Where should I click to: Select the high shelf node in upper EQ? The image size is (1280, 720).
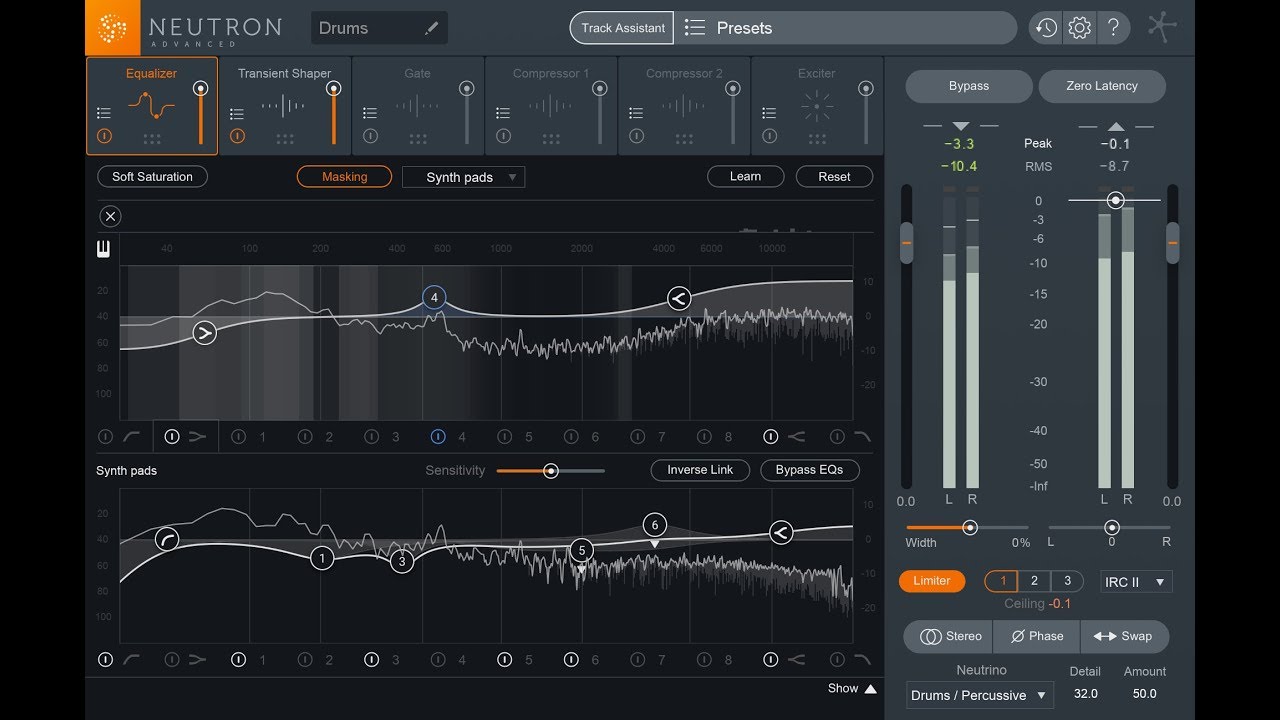(x=679, y=297)
